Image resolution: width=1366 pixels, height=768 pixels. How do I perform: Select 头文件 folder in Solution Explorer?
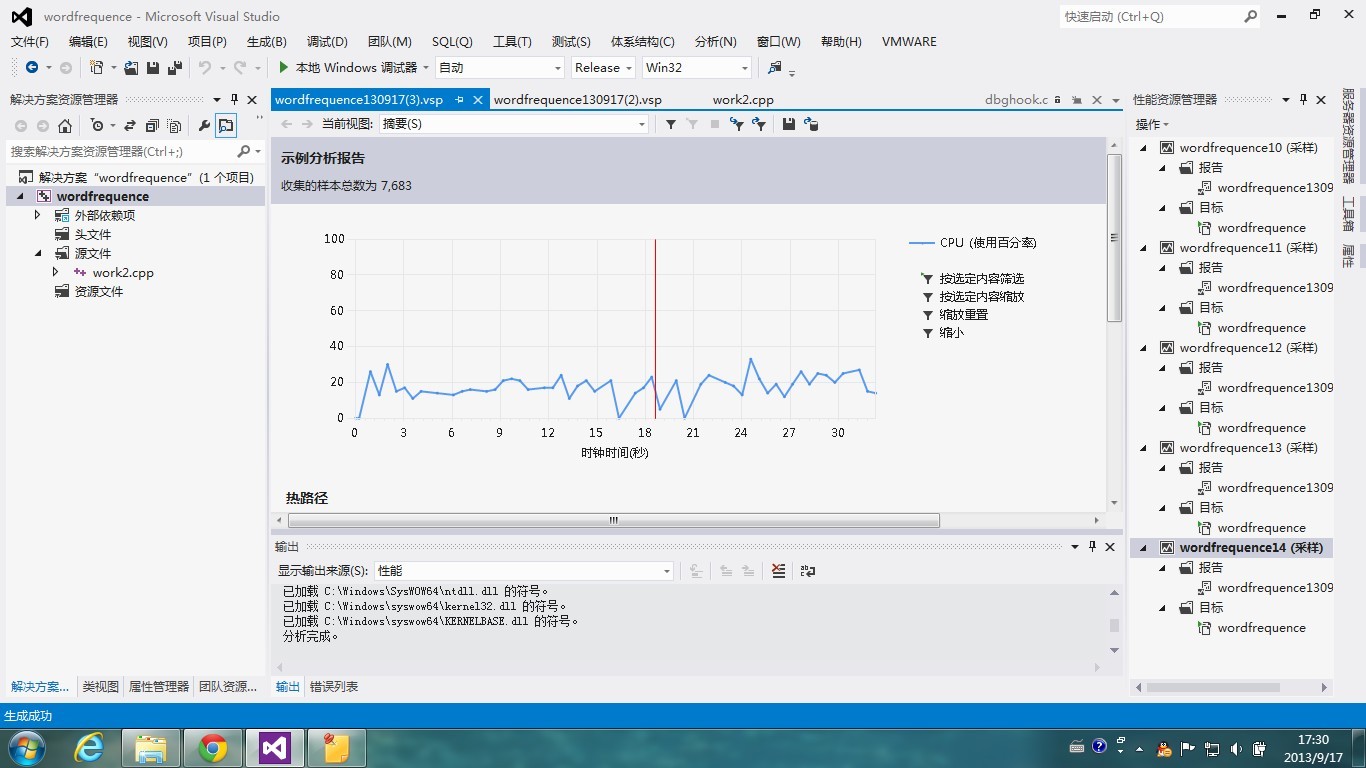(x=93, y=234)
